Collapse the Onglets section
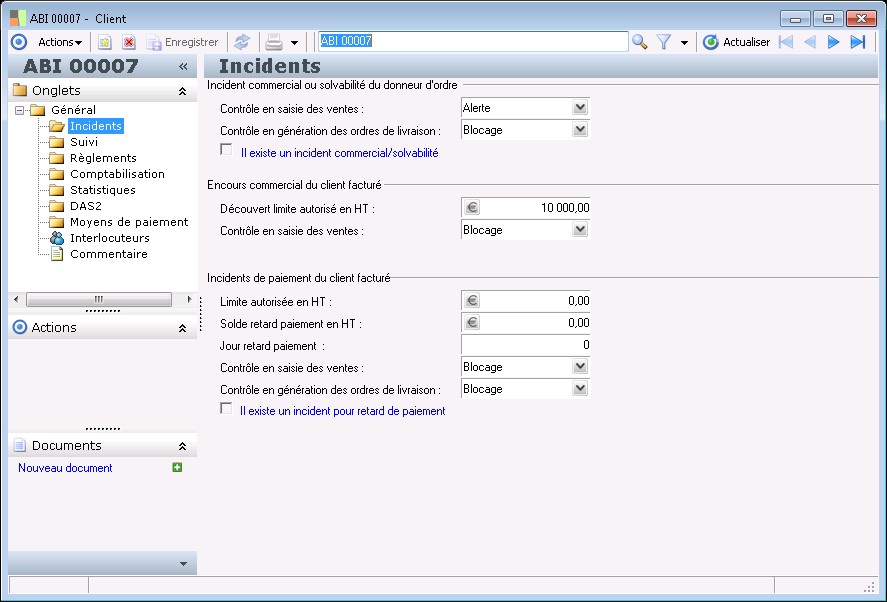 [182, 91]
